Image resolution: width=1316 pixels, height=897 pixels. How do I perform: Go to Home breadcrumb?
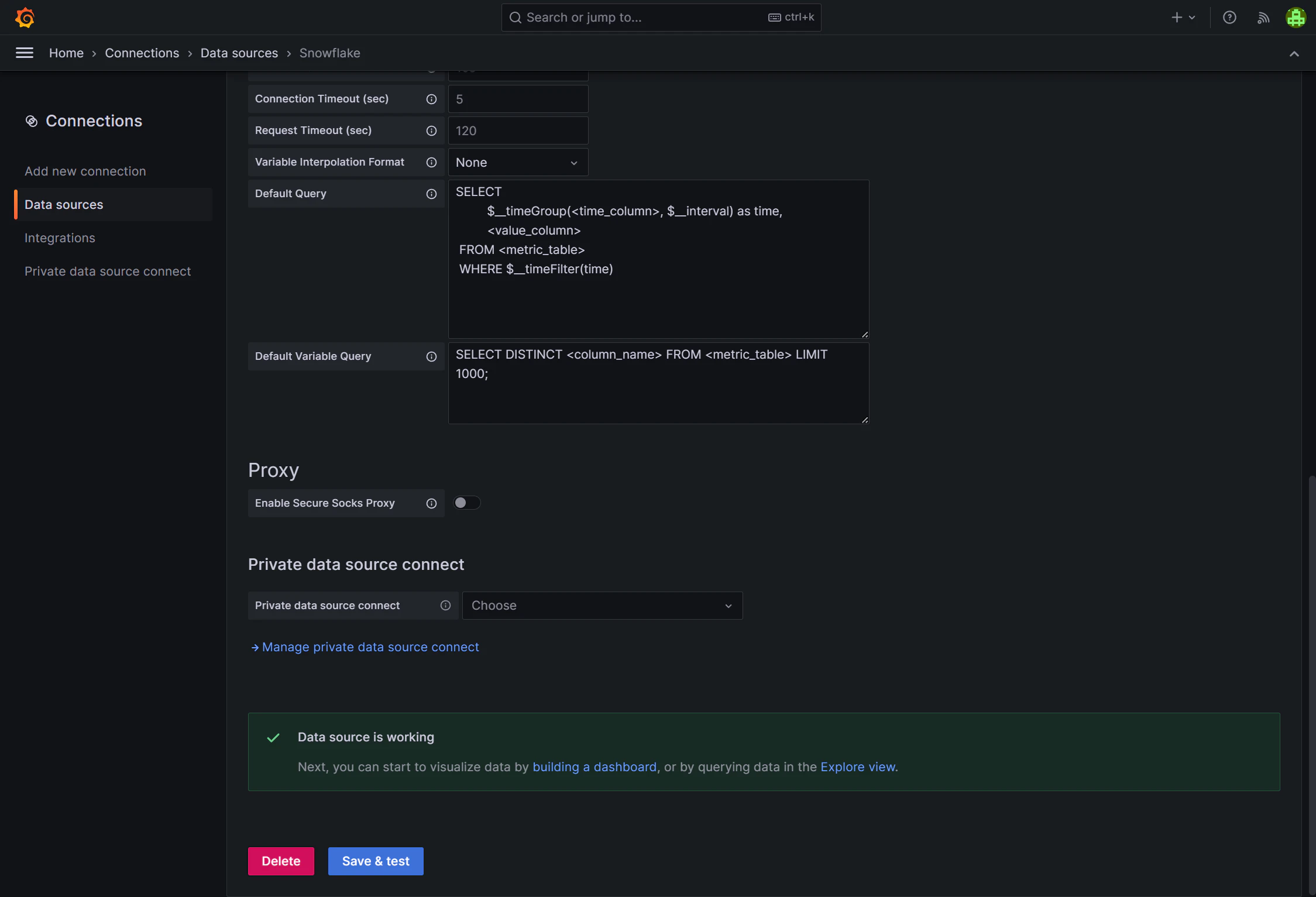coord(66,53)
